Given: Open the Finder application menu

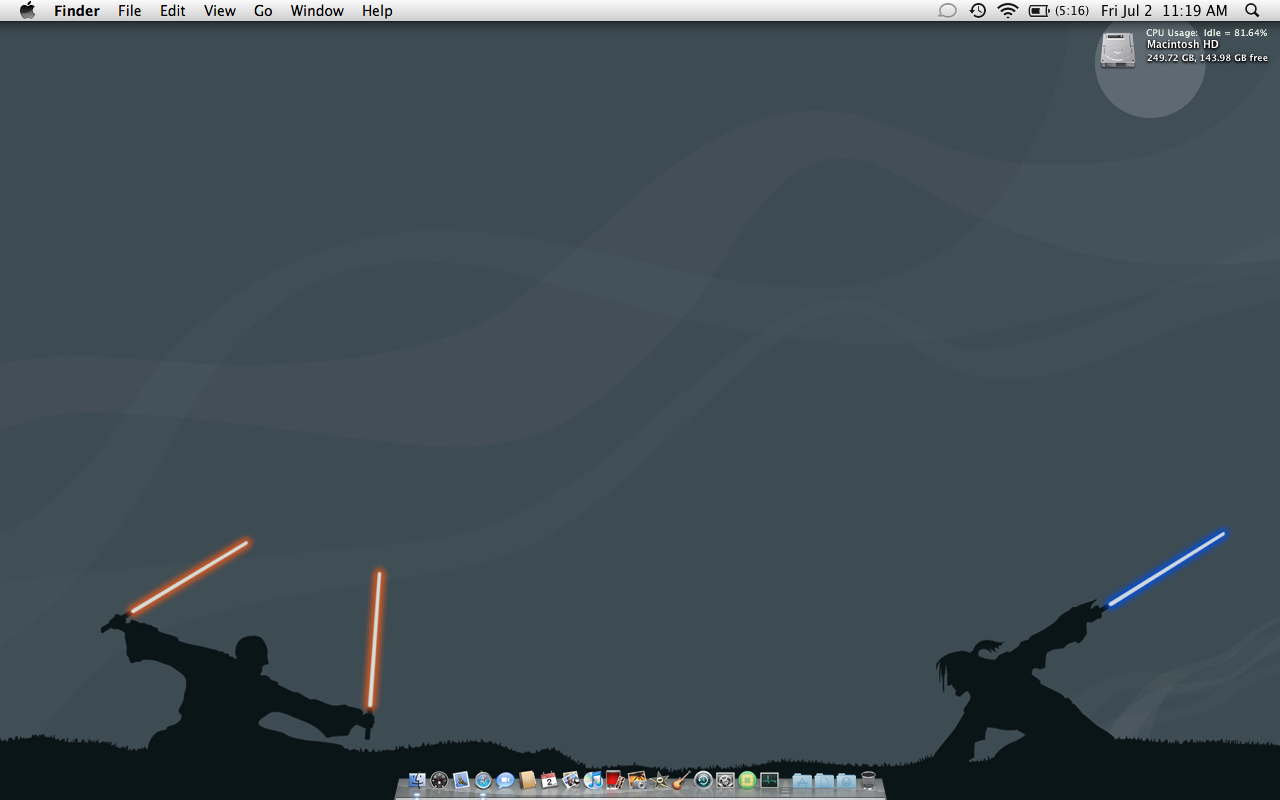Looking at the screenshot, I should (x=77, y=11).
